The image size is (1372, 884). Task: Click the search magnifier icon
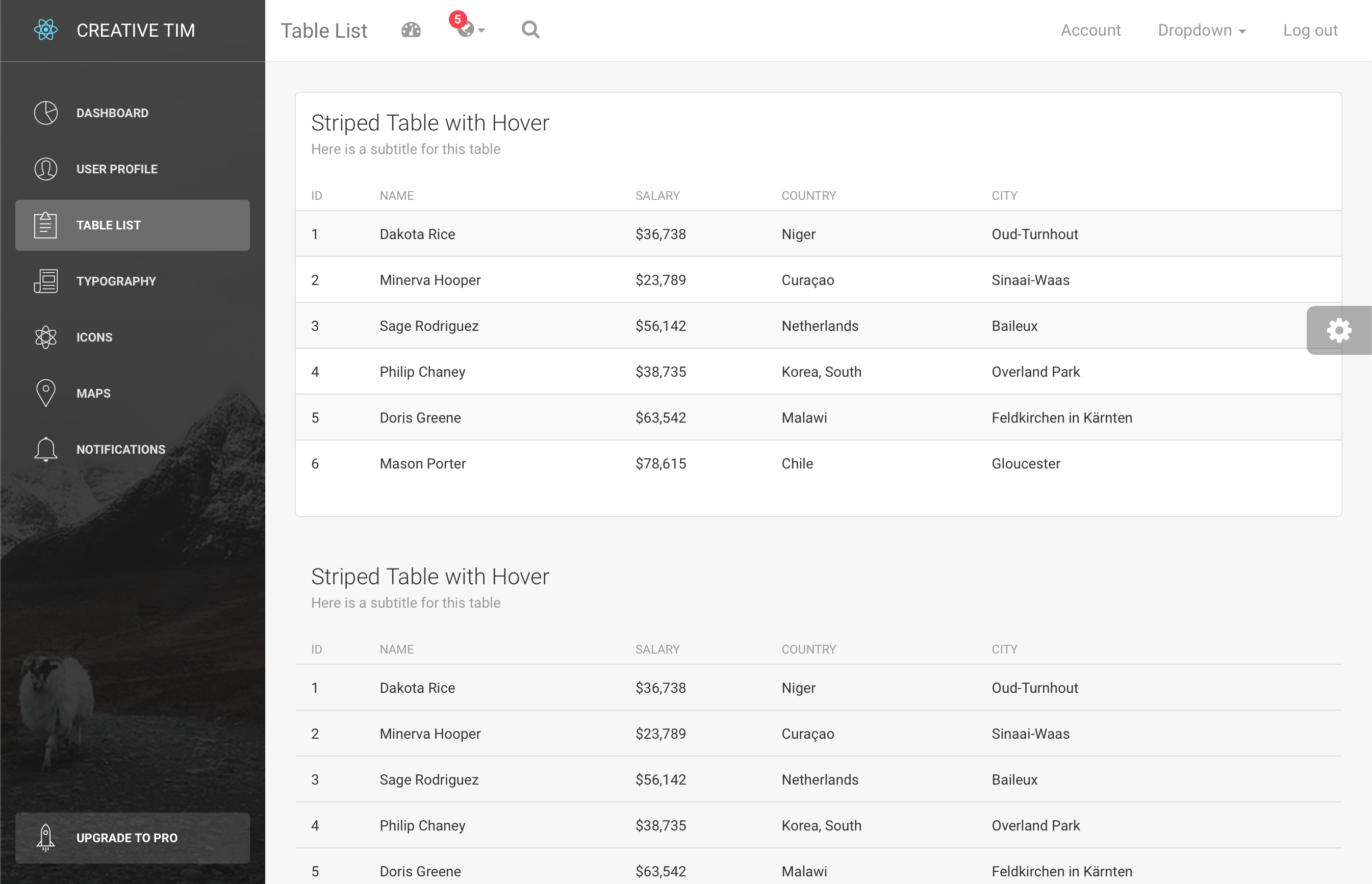pyautogui.click(x=530, y=29)
